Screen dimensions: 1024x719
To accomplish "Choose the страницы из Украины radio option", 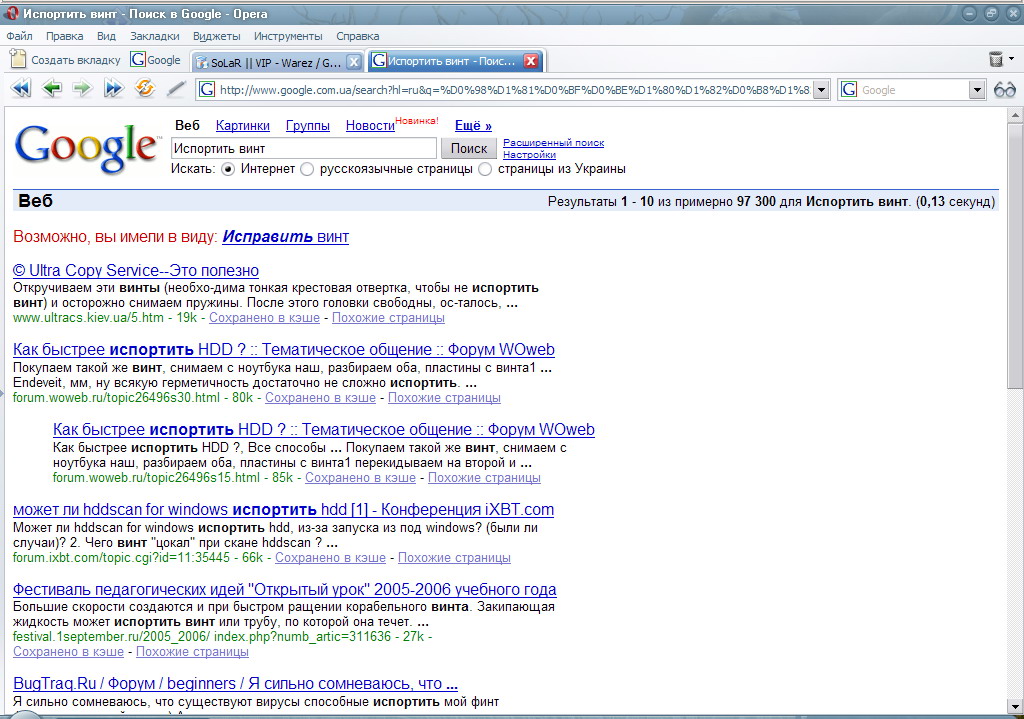I will pos(485,169).
